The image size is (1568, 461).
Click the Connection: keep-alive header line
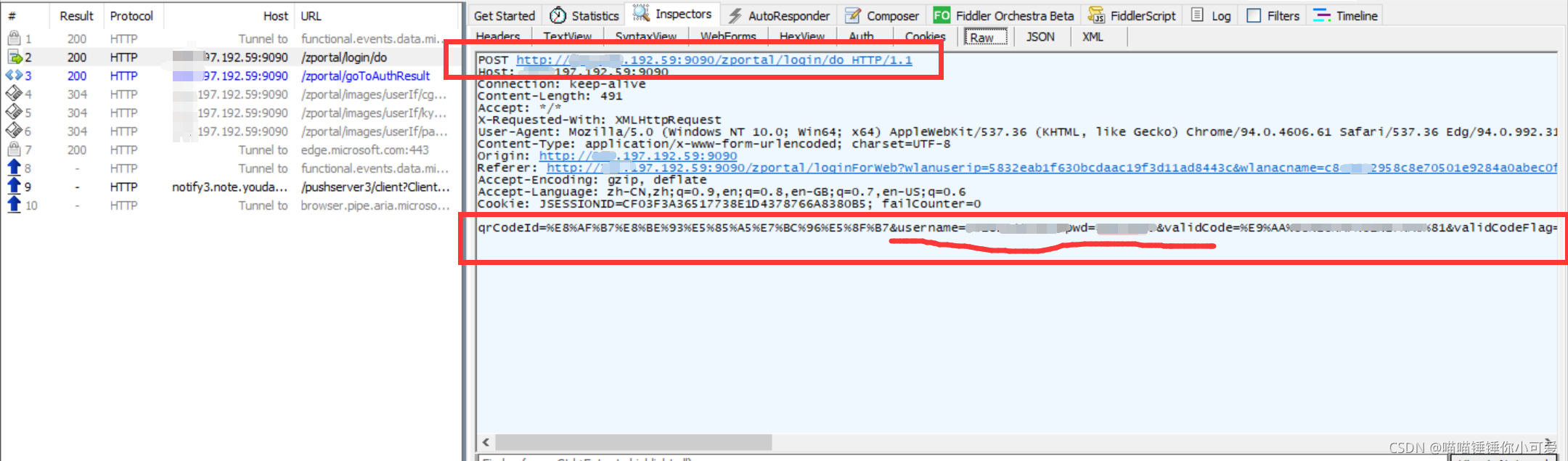point(561,84)
